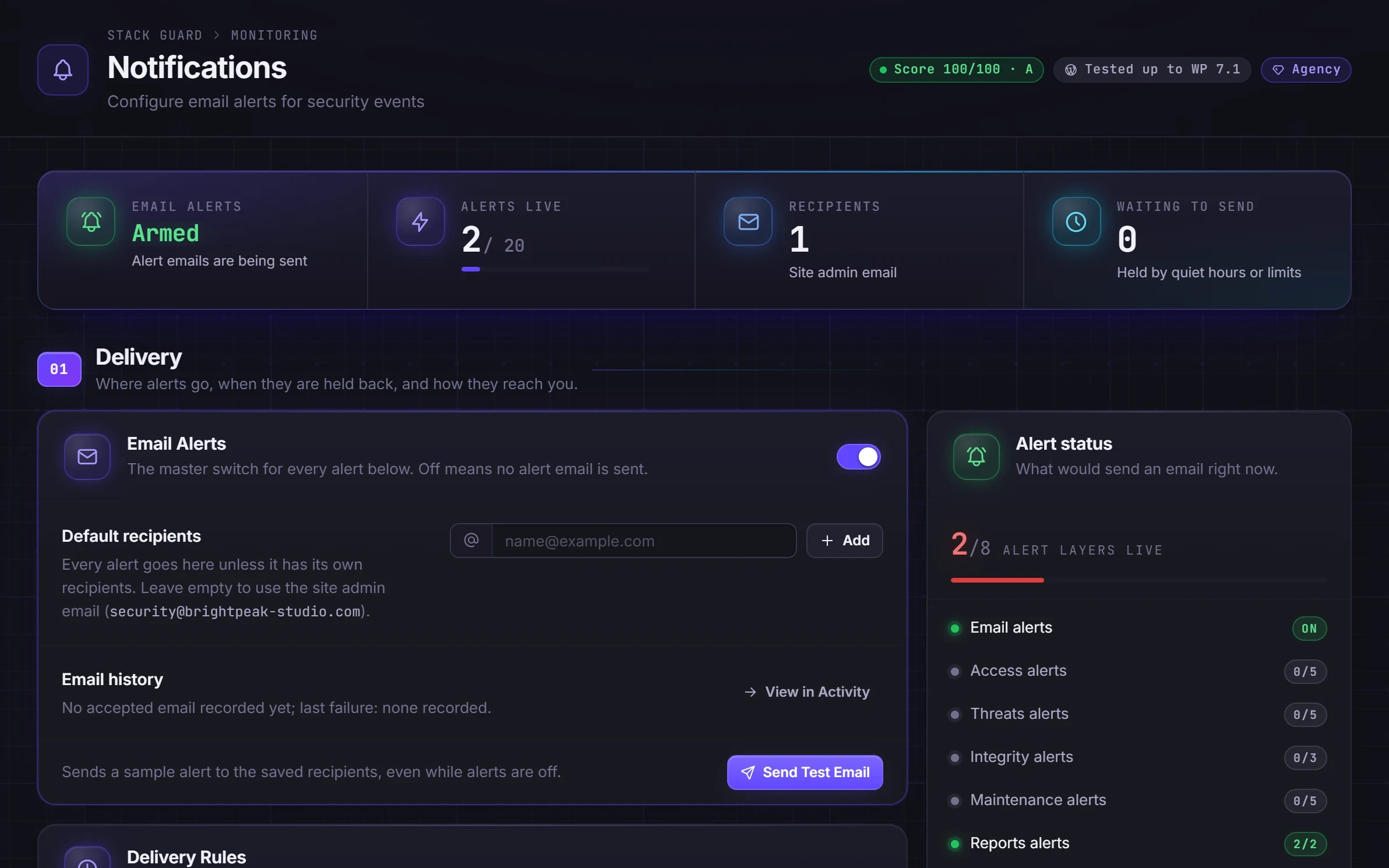Click the 0/5 badge for Access alerts
This screenshot has height=868, width=1389.
click(1305, 671)
